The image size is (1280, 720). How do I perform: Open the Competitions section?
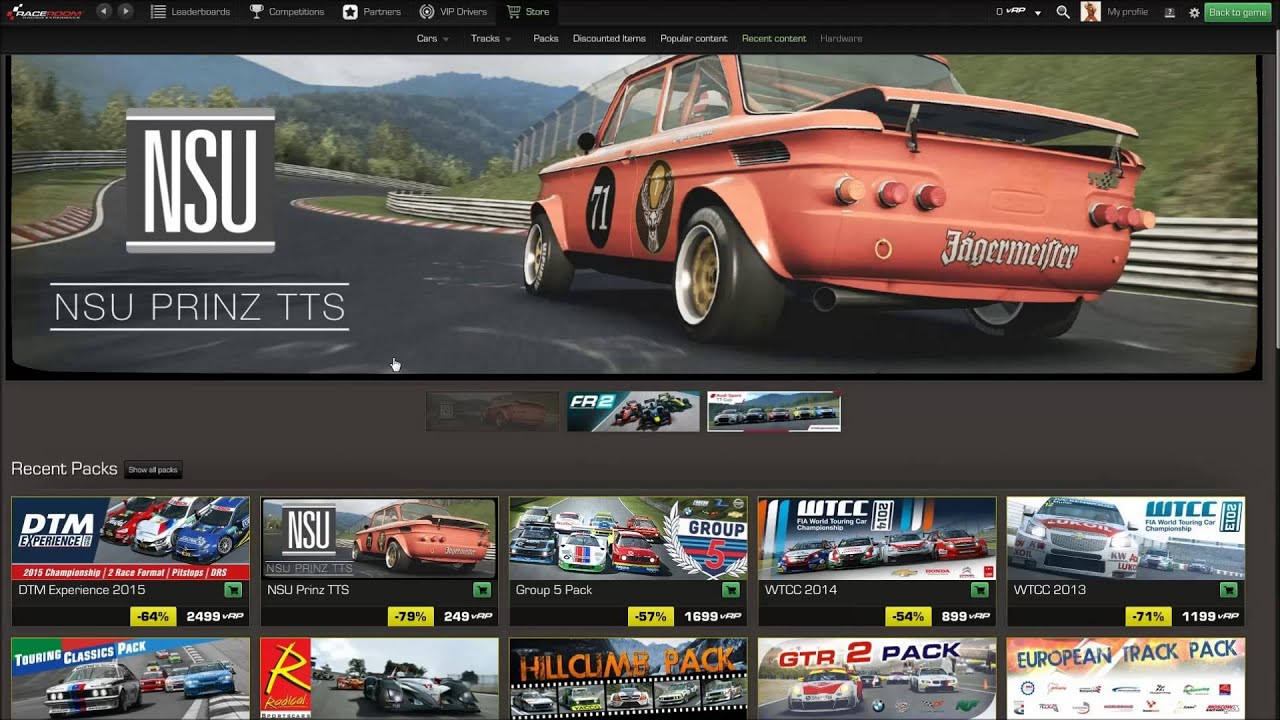(287, 12)
